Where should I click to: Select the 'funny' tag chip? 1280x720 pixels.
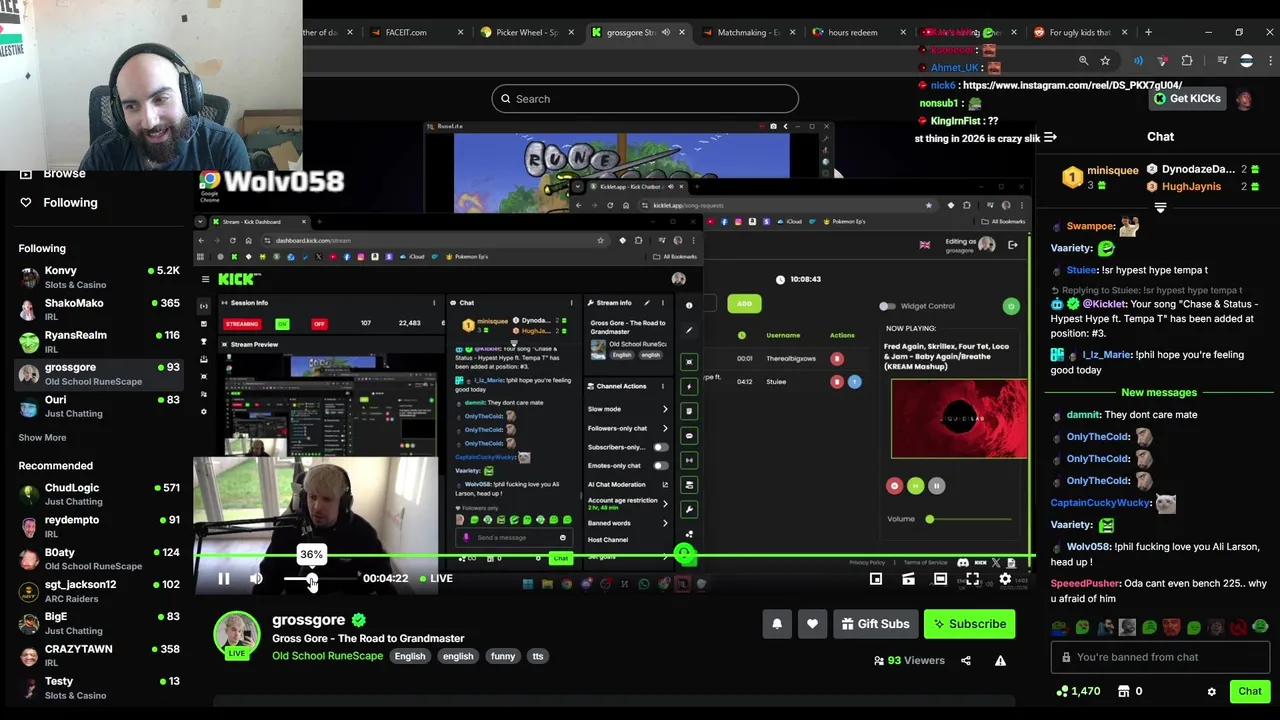pos(503,656)
